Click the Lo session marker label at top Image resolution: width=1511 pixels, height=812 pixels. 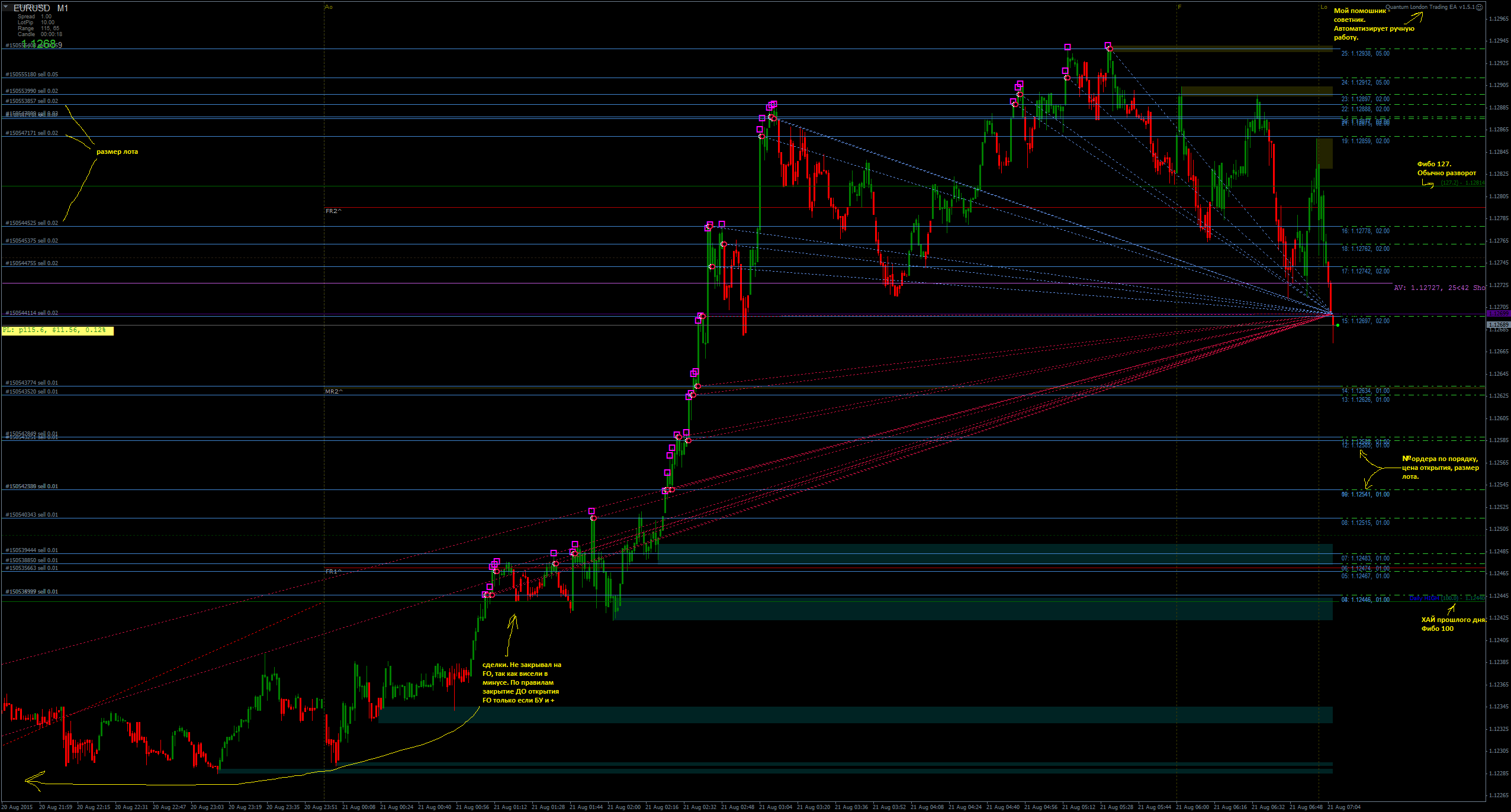(1324, 7)
